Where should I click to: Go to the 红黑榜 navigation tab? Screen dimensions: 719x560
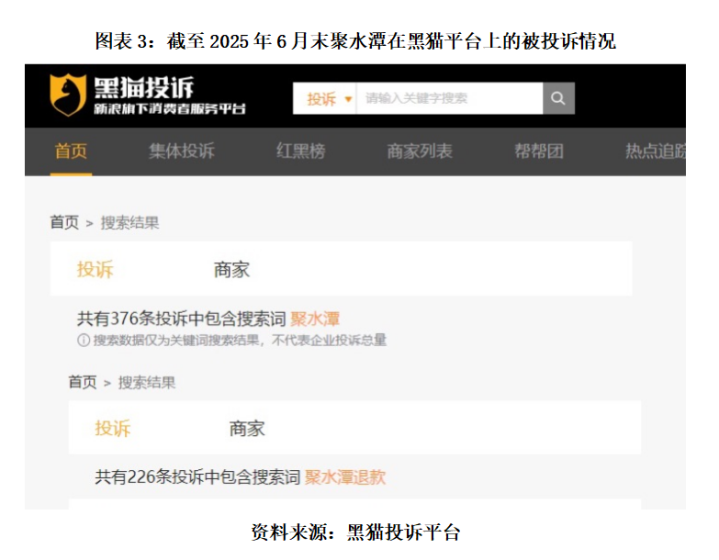[301, 151]
